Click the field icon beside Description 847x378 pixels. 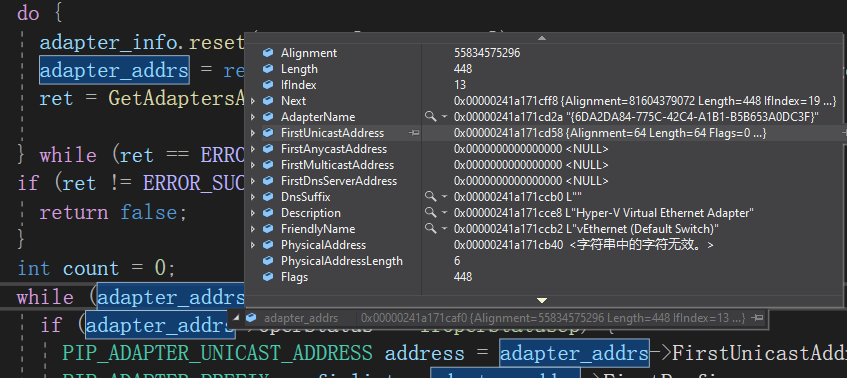click(x=268, y=213)
